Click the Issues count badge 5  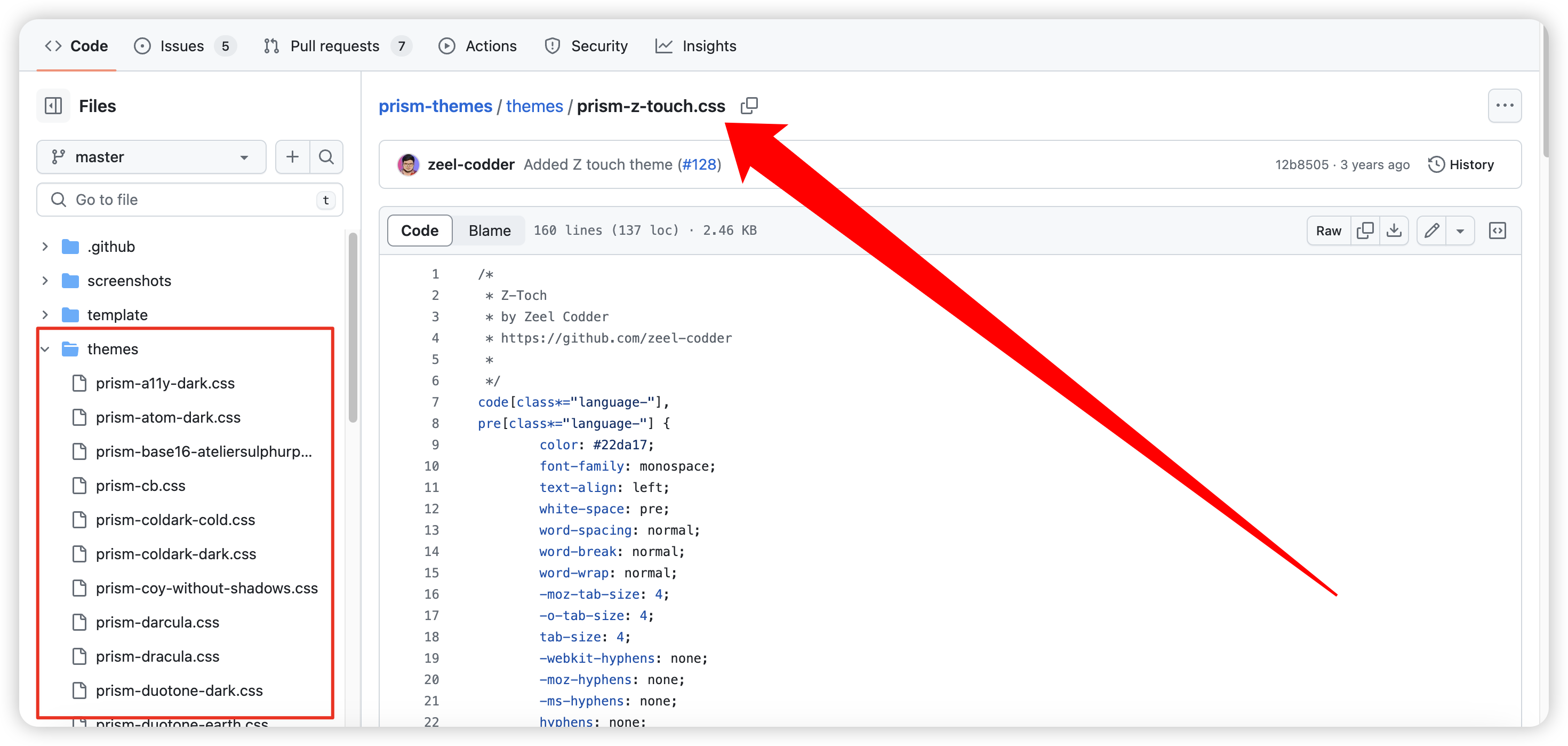225,46
